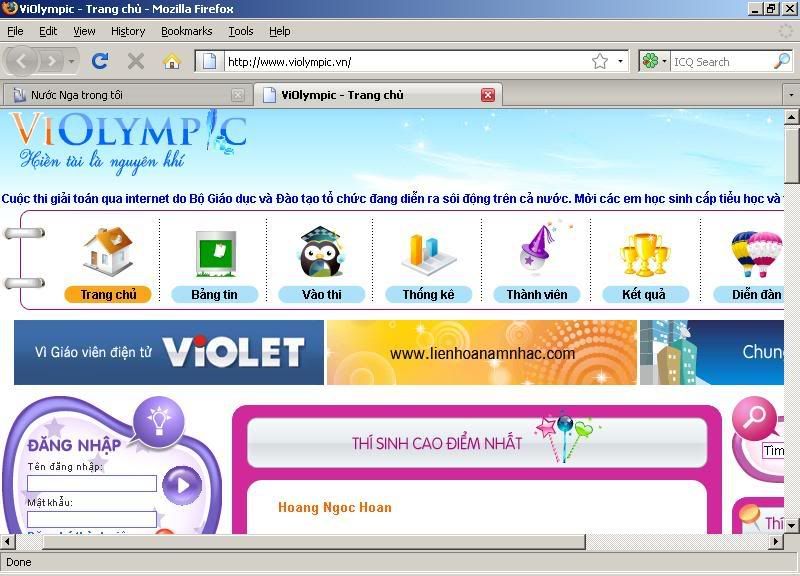This screenshot has height=576, width=800.
Task: Click the horizontal scrollbar thumb
Action: [x=300, y=542]
